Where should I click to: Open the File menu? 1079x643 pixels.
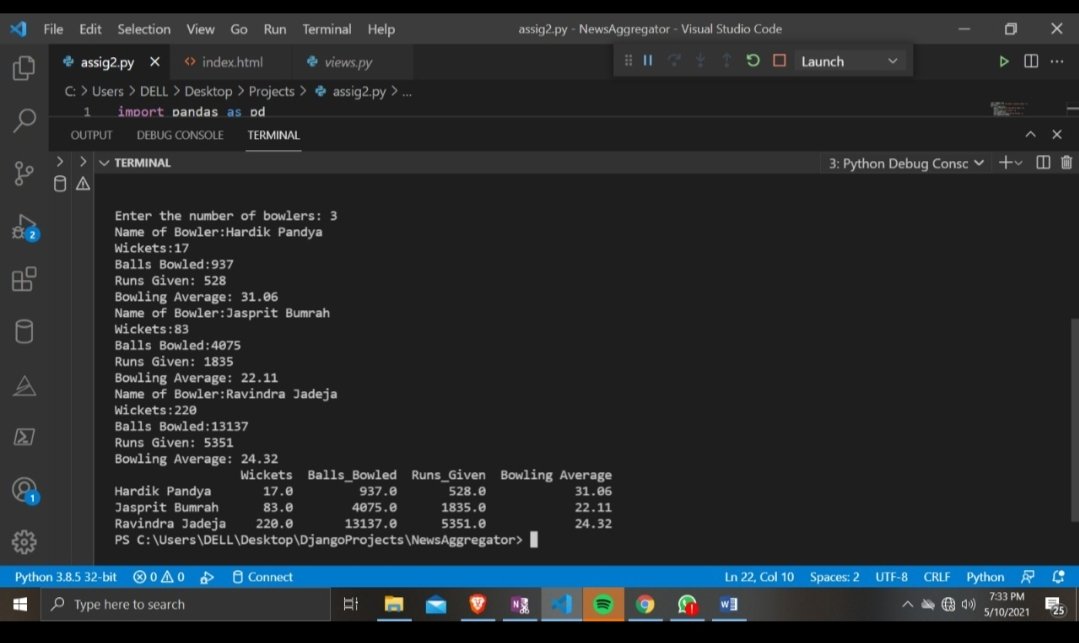[x=53, y=29]
